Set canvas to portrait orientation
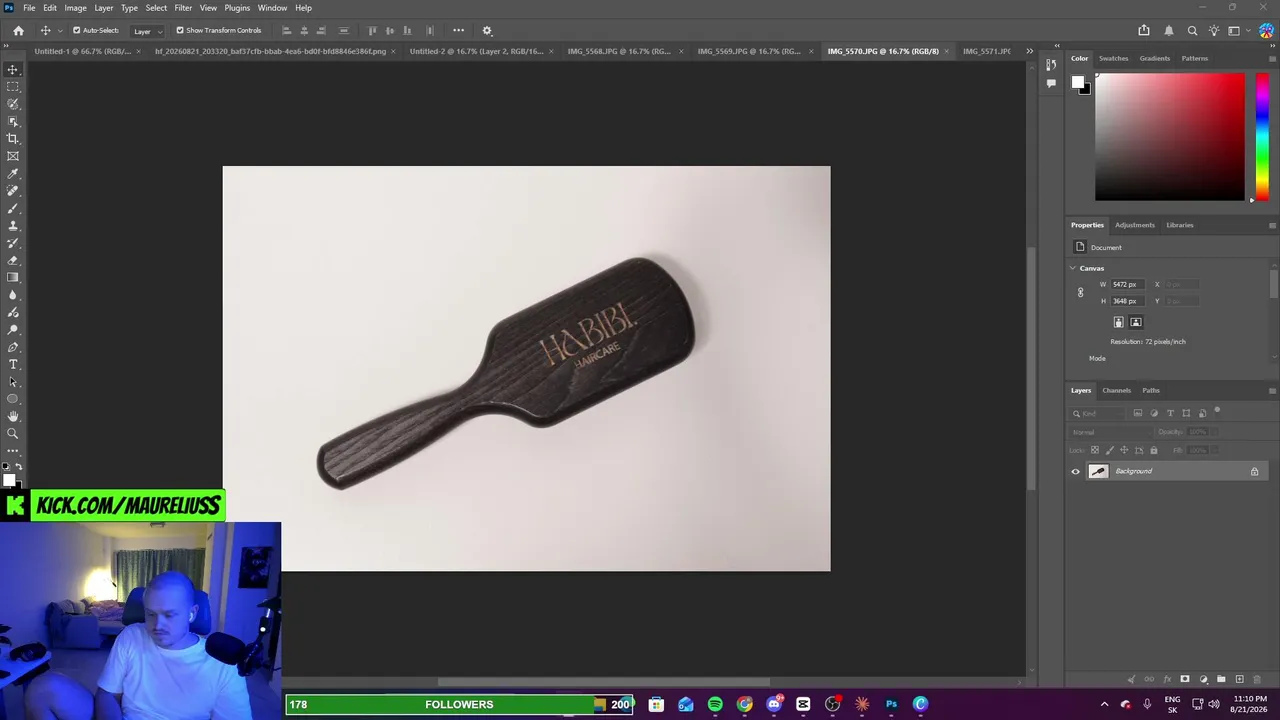The width and height of the screenshot is (1280, 720). 1119,322
